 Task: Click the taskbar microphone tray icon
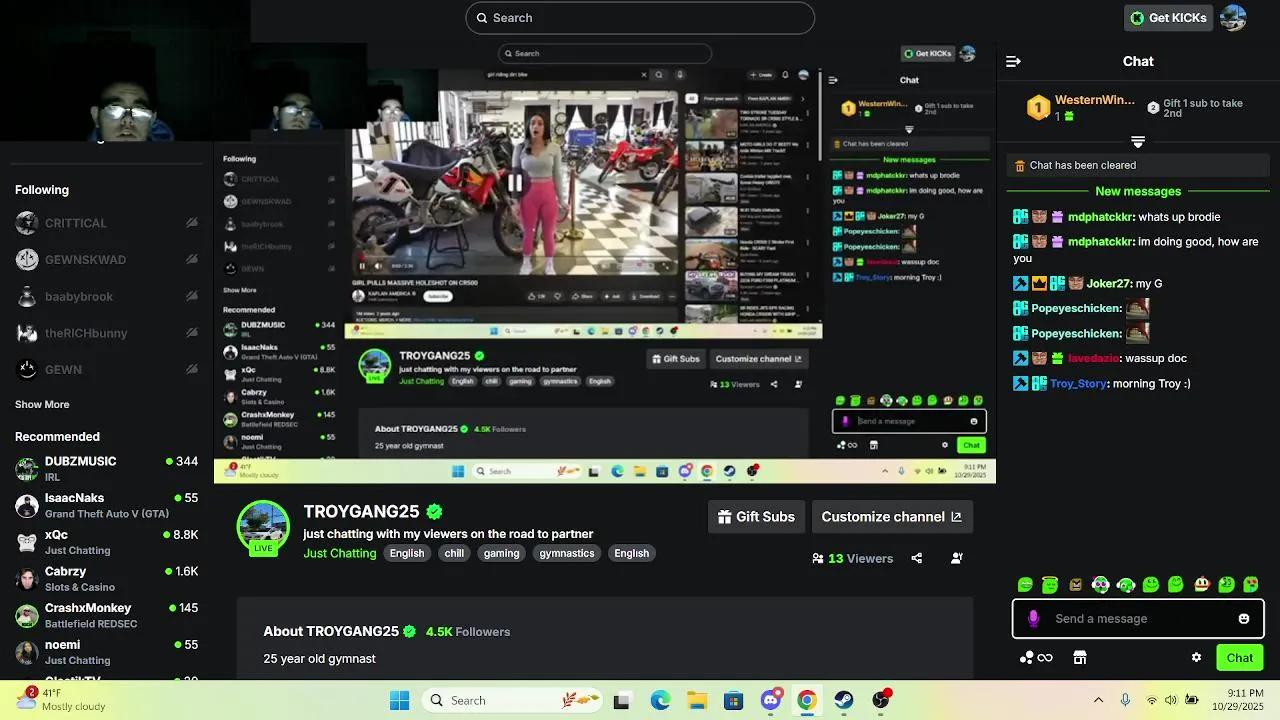[x=1125, y=701]
